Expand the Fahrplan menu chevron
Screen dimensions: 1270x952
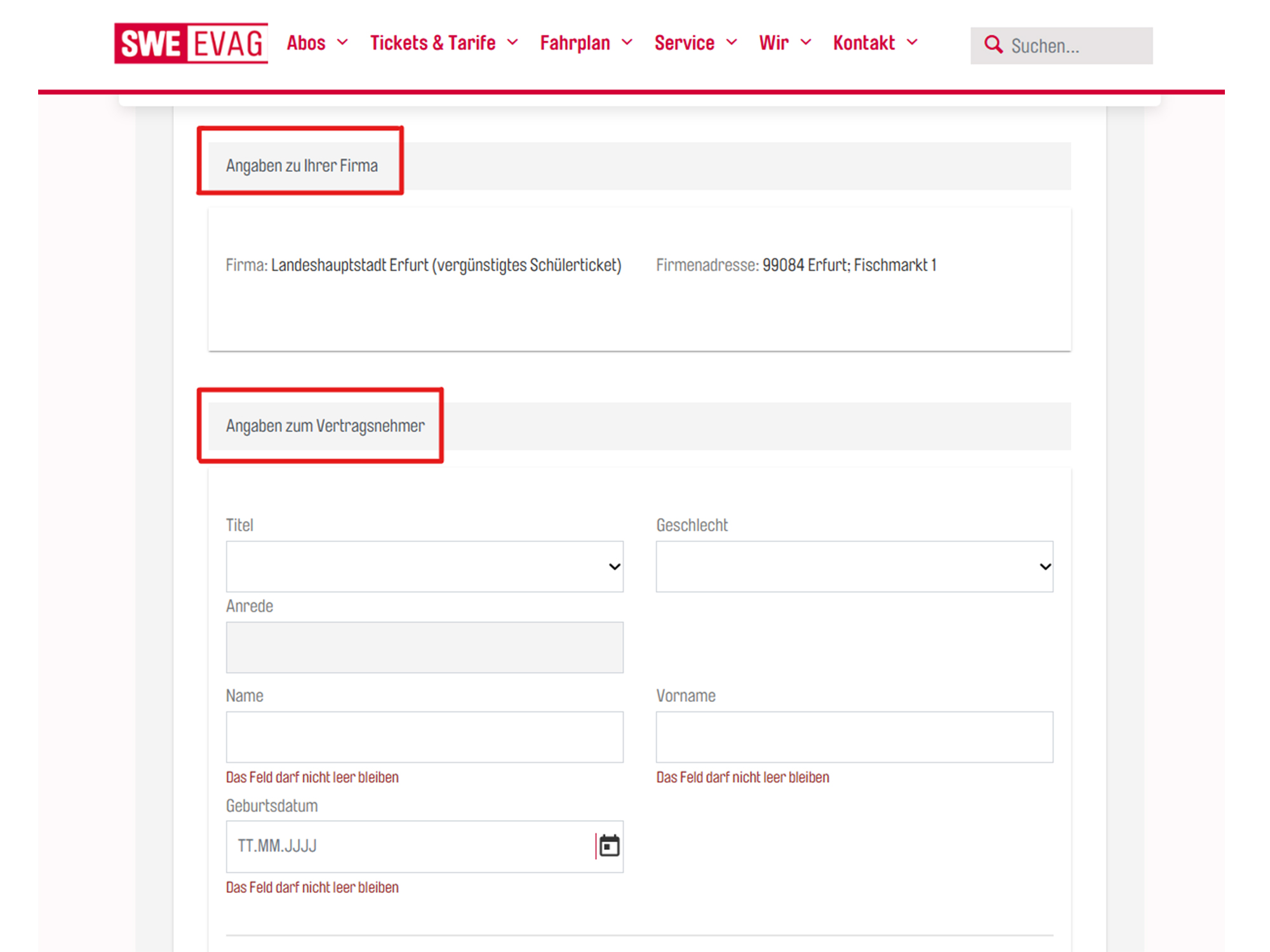pyautogui.click(x=627, y=43)
